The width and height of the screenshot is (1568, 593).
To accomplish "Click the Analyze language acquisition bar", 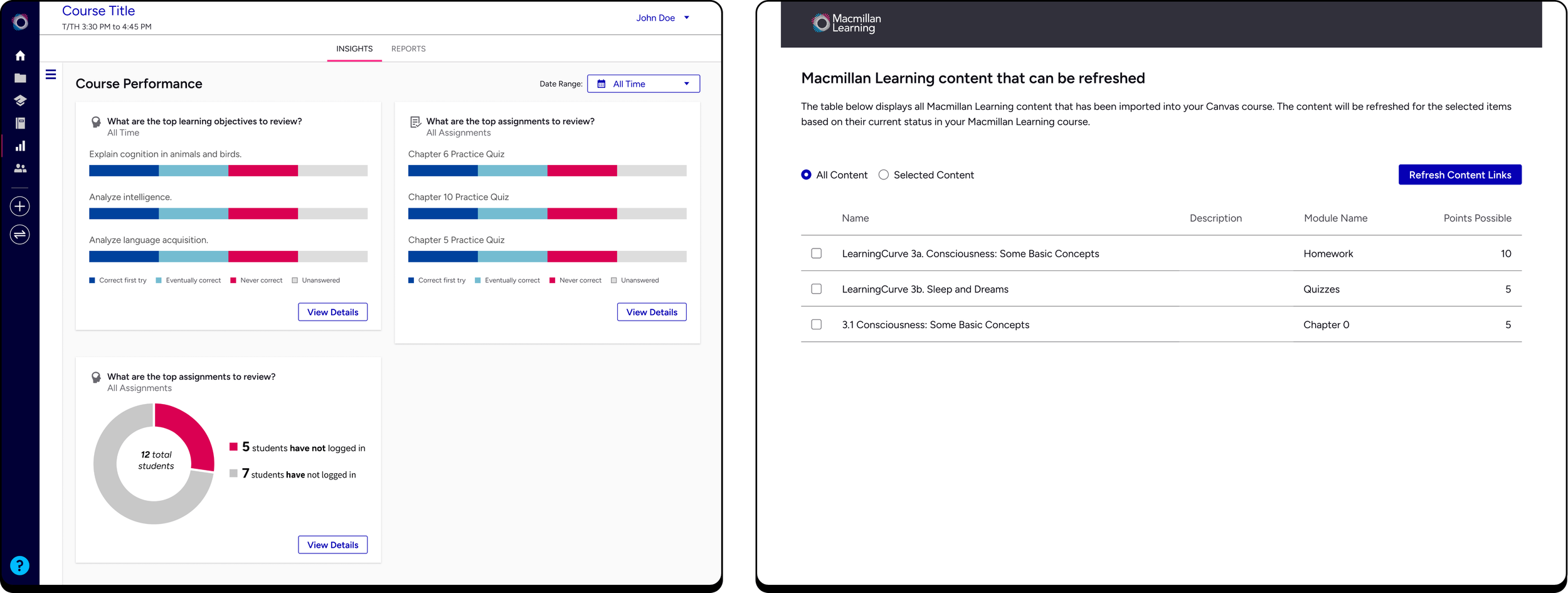I will [x=228, y=257].
